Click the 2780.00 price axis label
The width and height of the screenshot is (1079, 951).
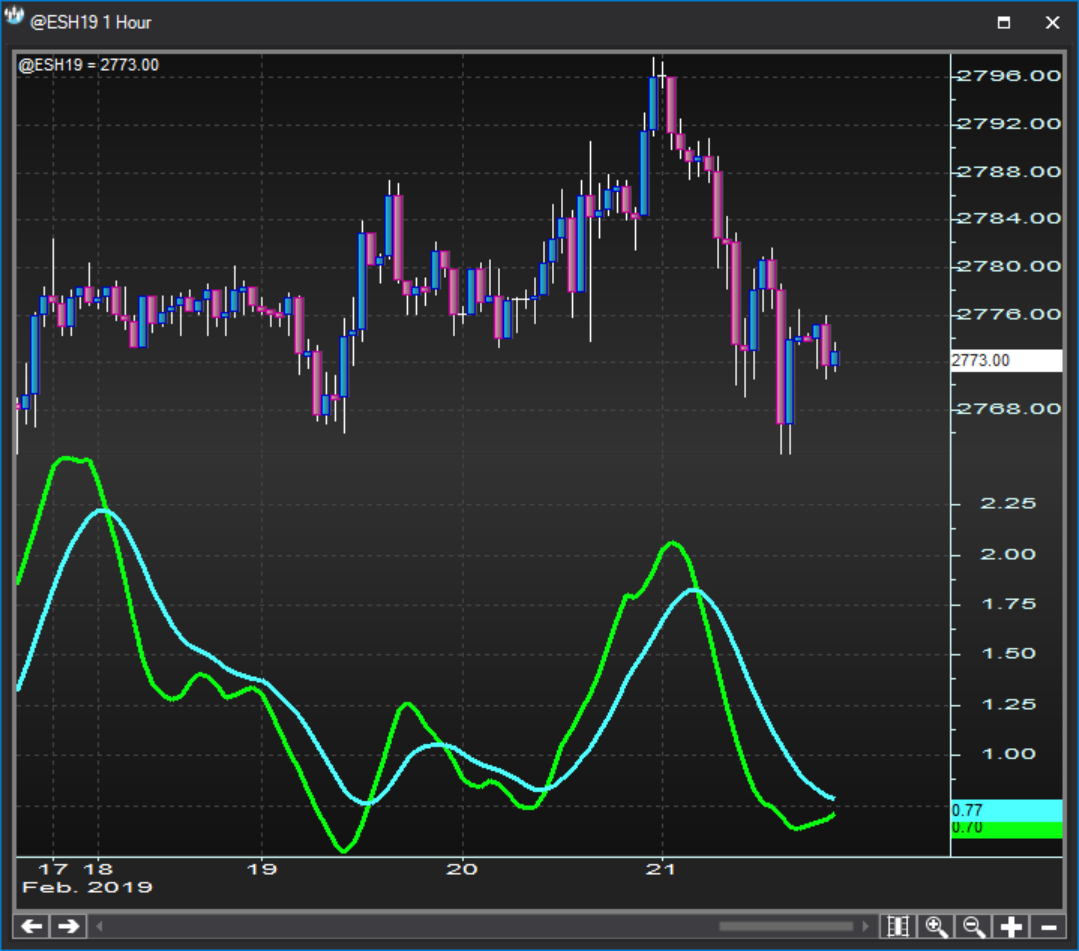1009,266
